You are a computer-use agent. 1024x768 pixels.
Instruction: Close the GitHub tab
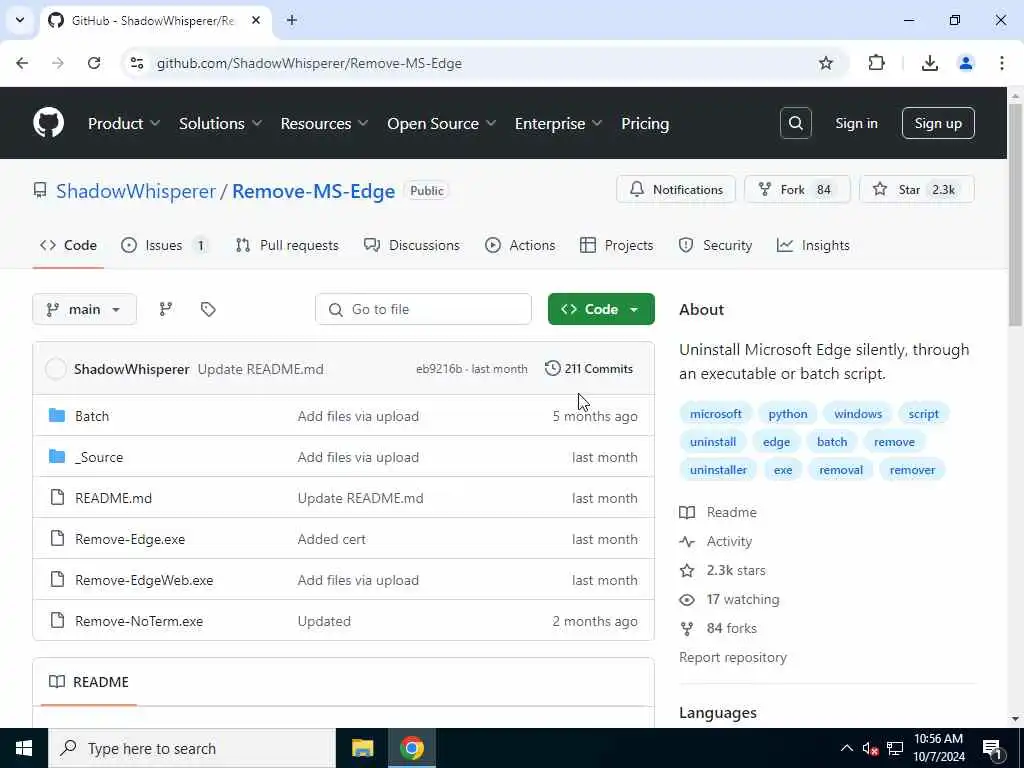256,21
